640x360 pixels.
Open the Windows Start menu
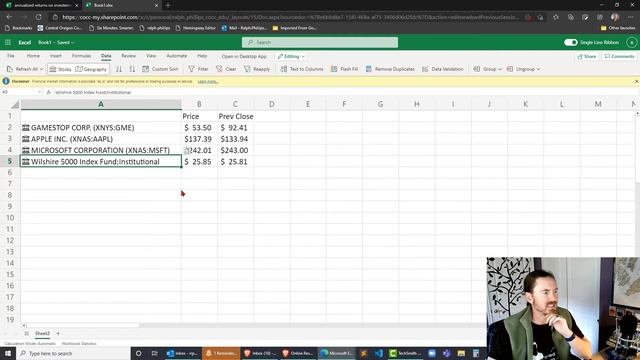click(x=8, y=353)
